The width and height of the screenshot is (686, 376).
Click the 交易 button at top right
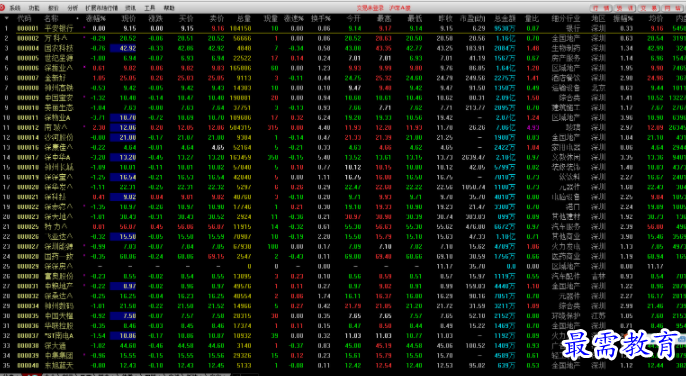pyautogui.click(x=649, y=8)
